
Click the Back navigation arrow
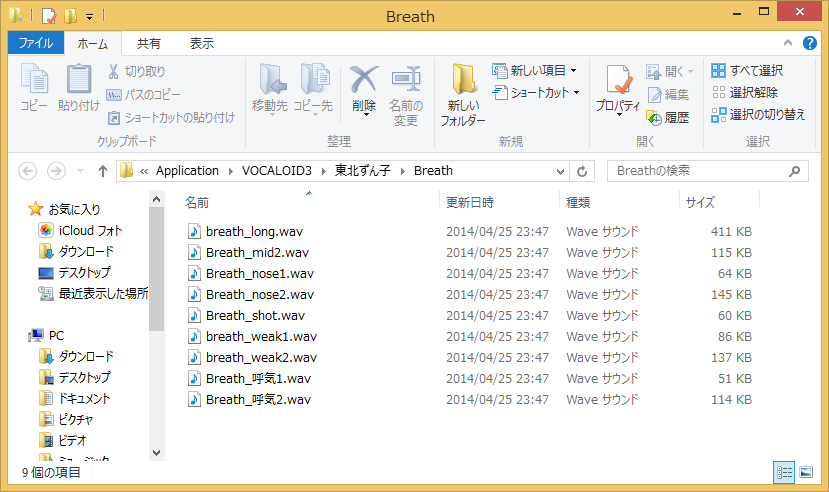[x=27, y=171]
